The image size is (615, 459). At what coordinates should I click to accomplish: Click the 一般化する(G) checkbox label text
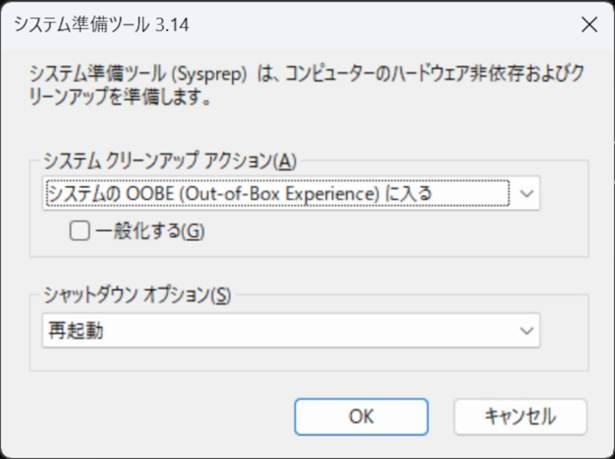pos(150,231)
